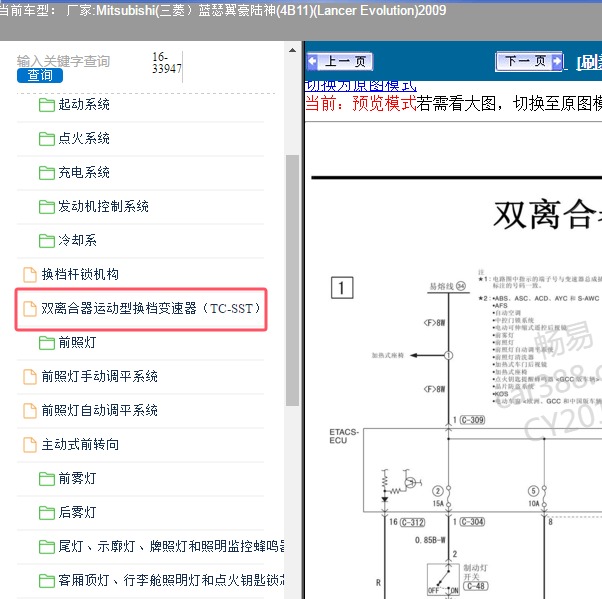
Task: Click the folder icon beside 点火系统
Action: [x=46, y=139]
